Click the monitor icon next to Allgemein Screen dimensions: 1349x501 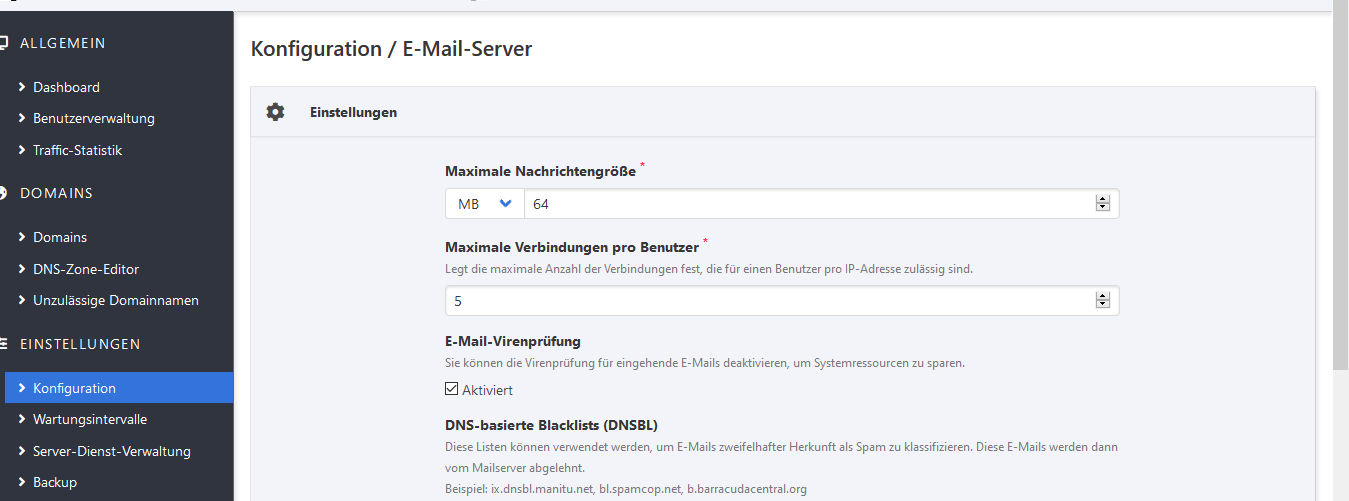(4, 43)
